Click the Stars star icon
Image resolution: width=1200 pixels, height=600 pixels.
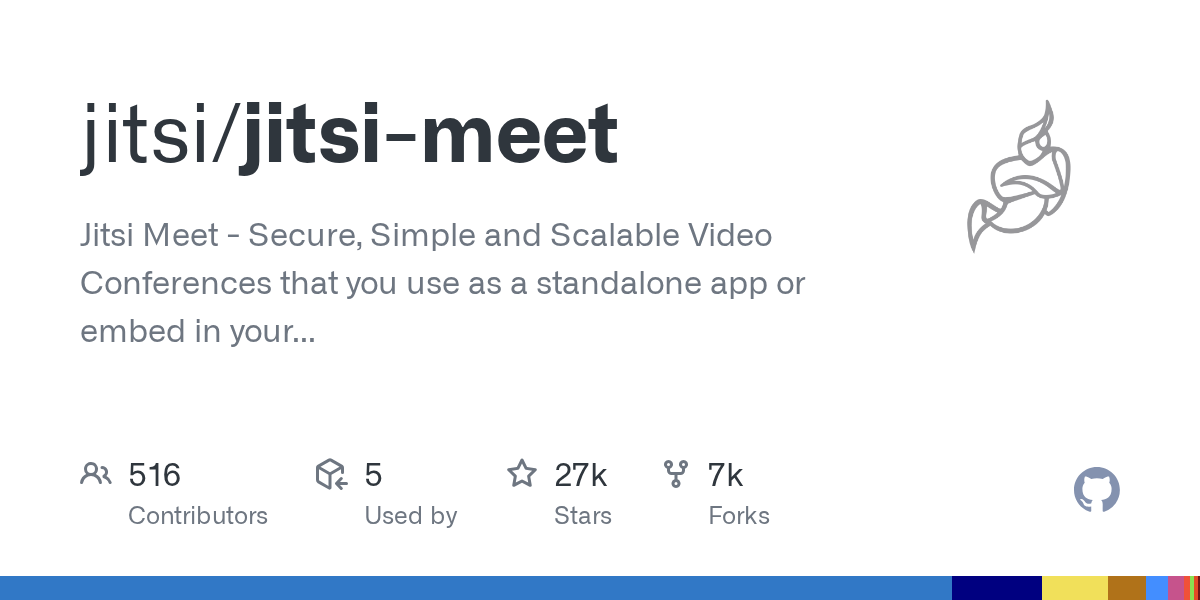(x=522, y=474)
